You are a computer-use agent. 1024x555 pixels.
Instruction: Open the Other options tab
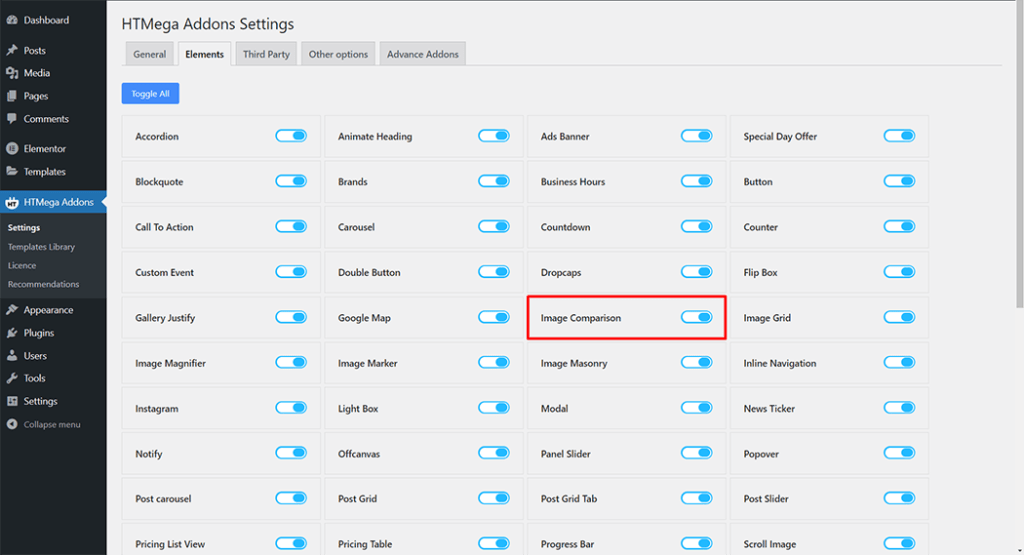pyautogui.click(x=338, y=54)
